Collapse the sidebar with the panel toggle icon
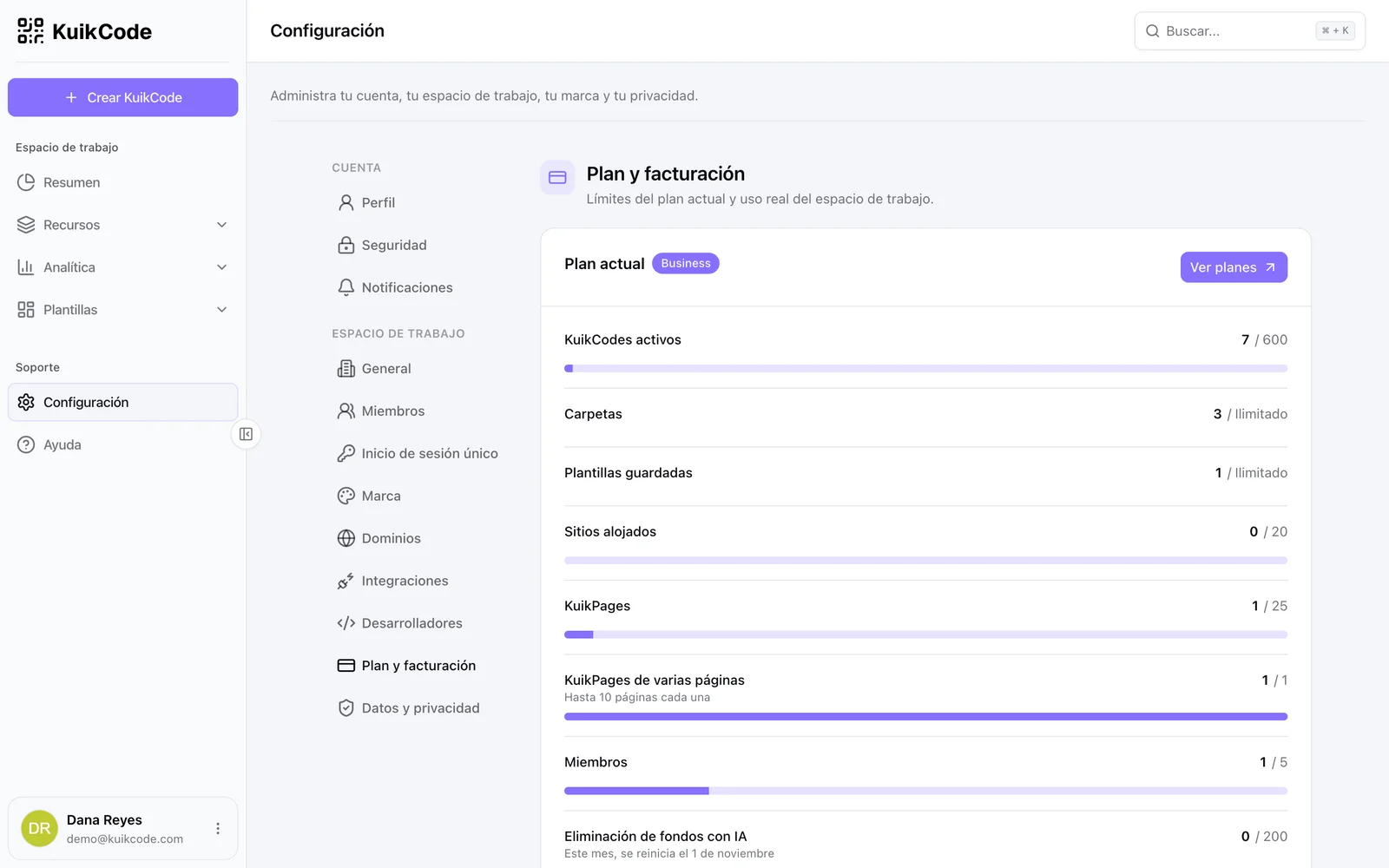 pos(246,434)
